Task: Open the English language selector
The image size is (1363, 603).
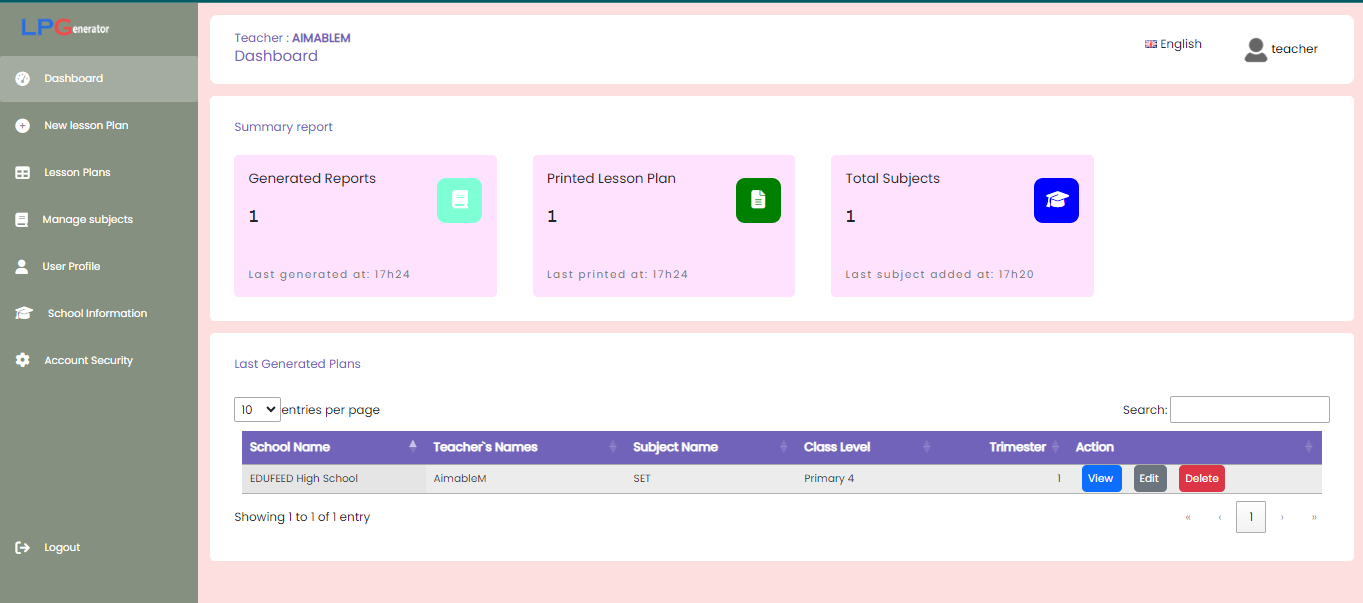Action: click(1174, 44)
